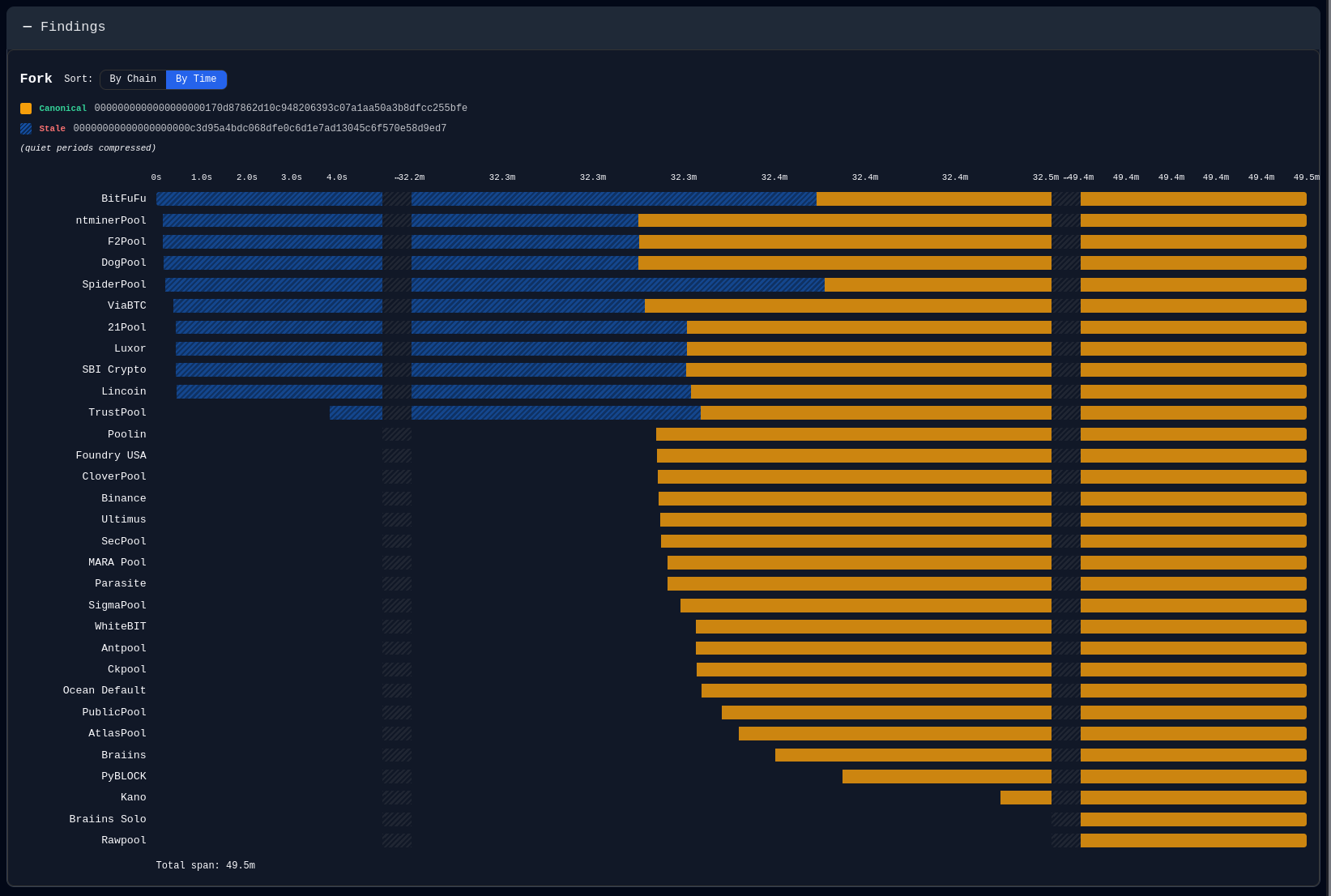
Task: Click the TrustPool row label
Action: tap(117, 412)
